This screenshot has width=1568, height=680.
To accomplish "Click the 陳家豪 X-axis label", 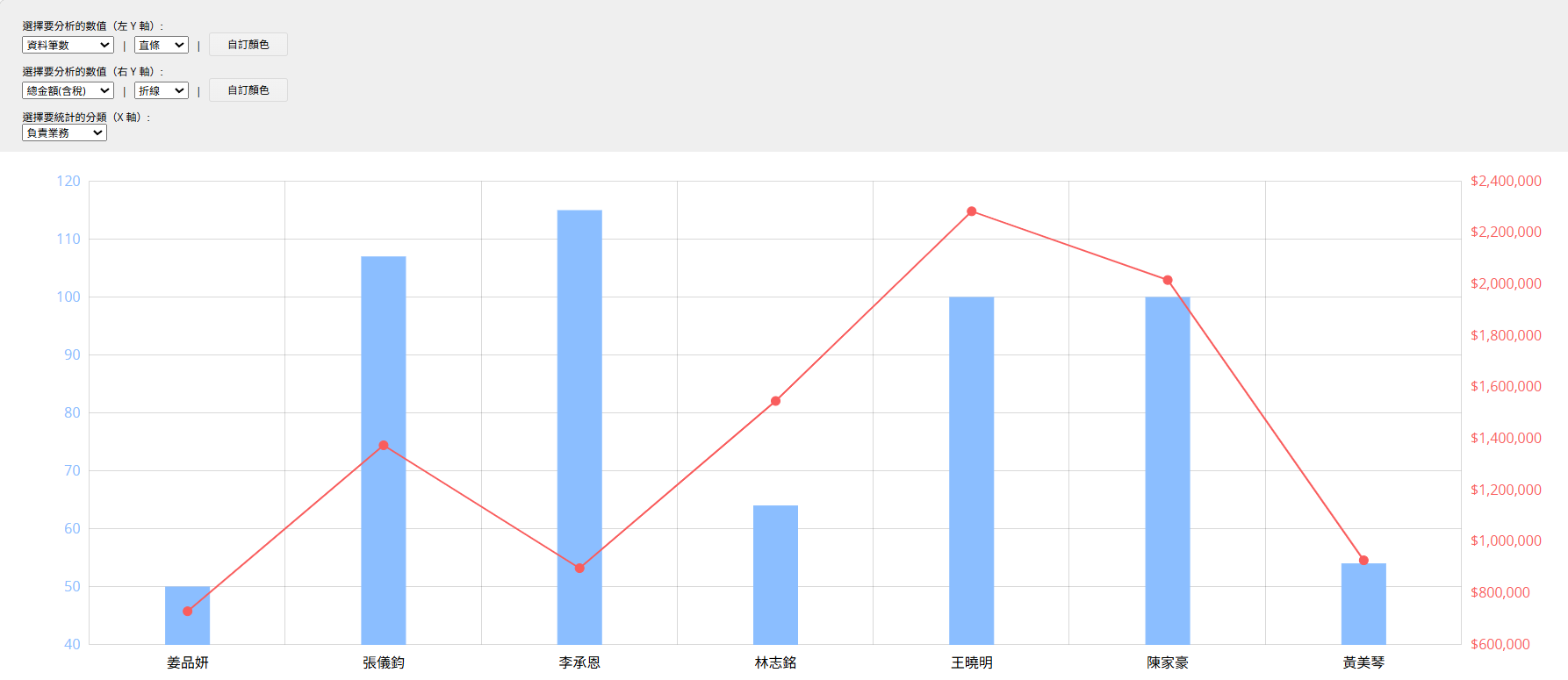I will pyautogui.click(x=1168, y=662).
